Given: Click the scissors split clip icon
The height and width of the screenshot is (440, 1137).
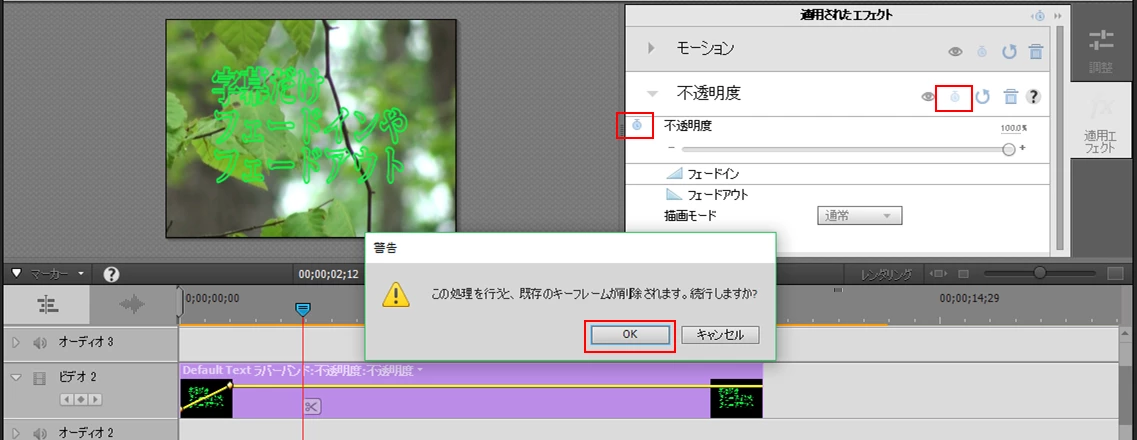Looking at the screenshot, I should pos(312,407).
